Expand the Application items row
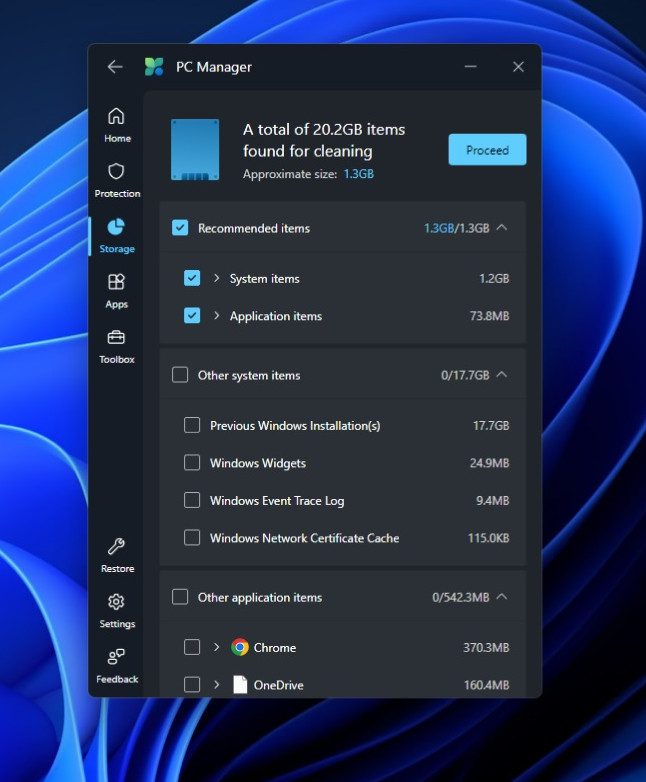 (x=216, y=315)
